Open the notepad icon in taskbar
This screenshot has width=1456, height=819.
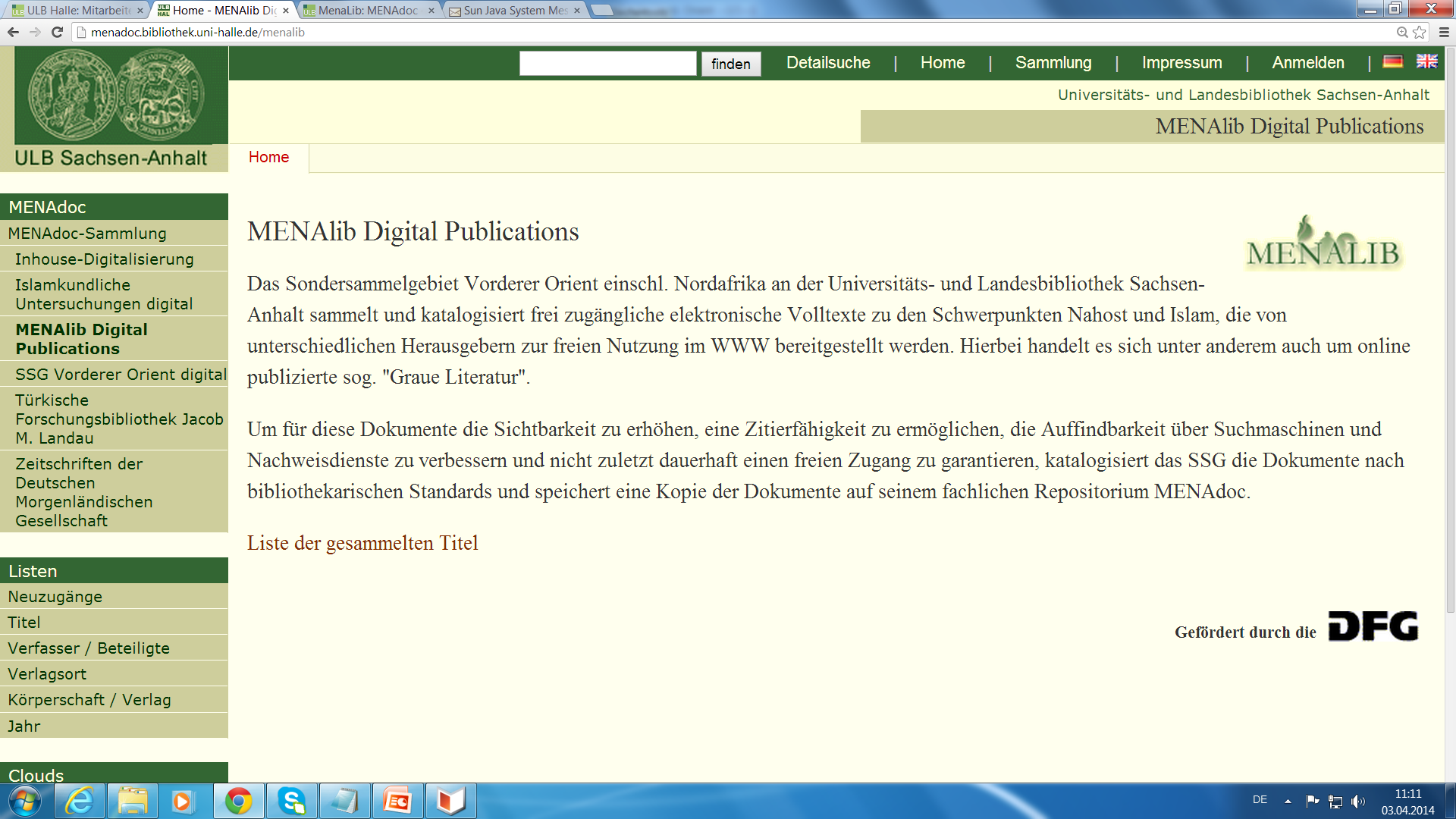[x=344, y=801]
